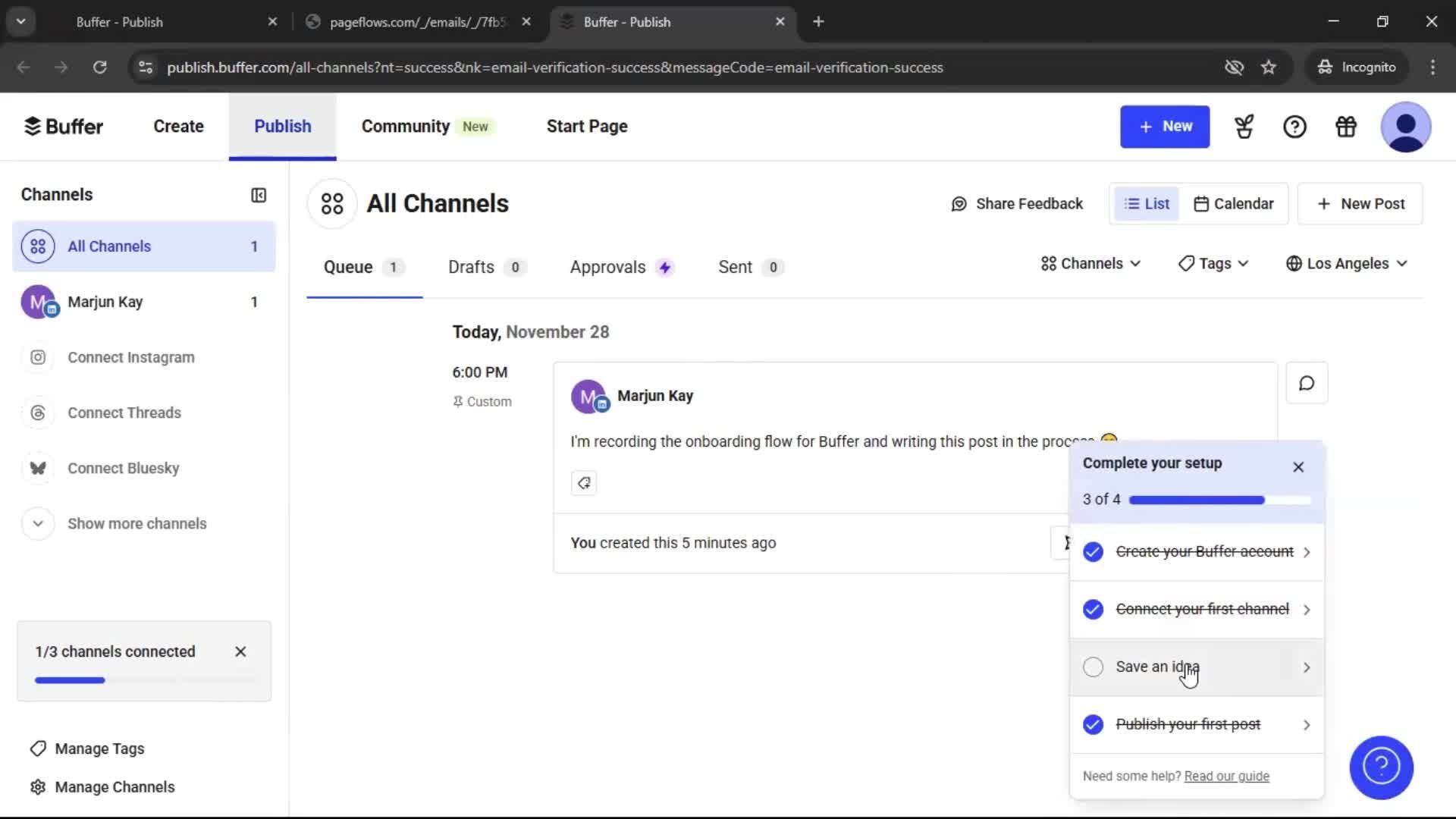Open the comment bubble beside the post
This screenshot has width=1456, height=819.
[1306, 383]
